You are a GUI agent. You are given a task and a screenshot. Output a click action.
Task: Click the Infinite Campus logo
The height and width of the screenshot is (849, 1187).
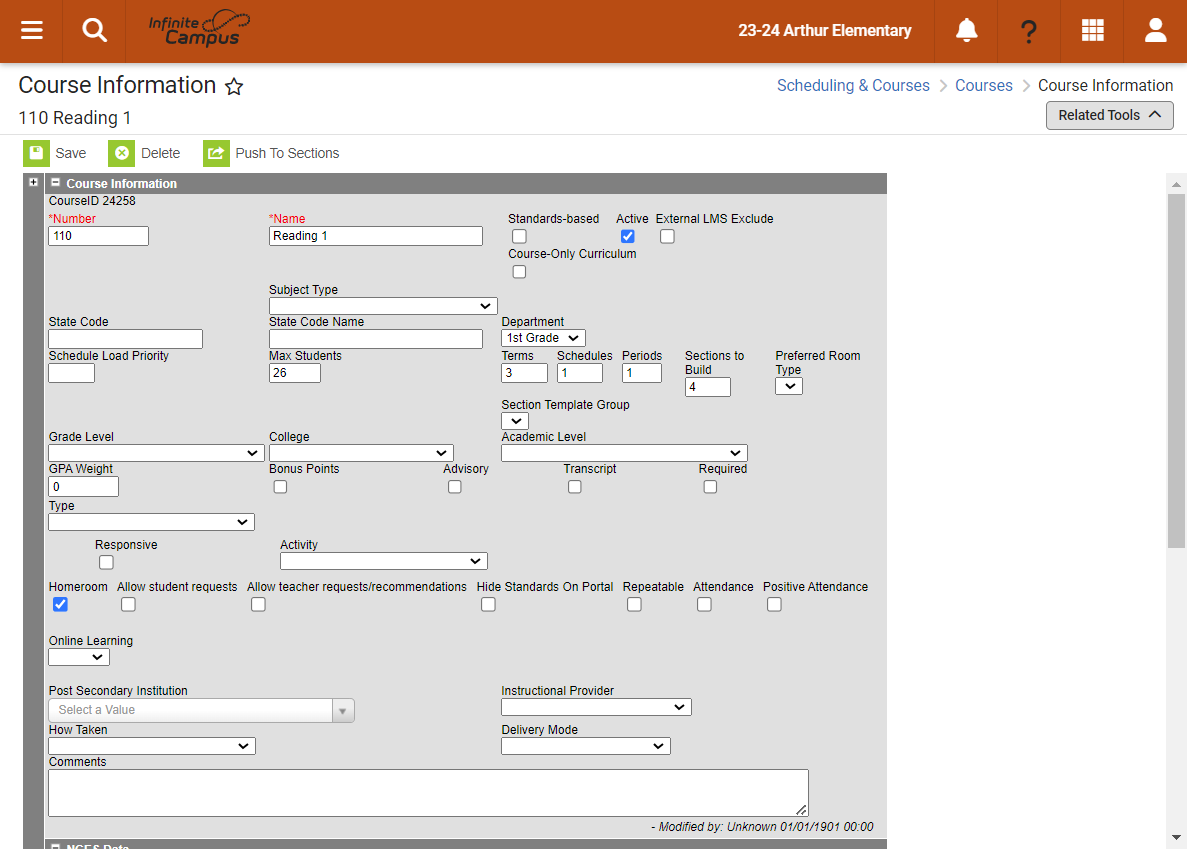pos(199,29)
